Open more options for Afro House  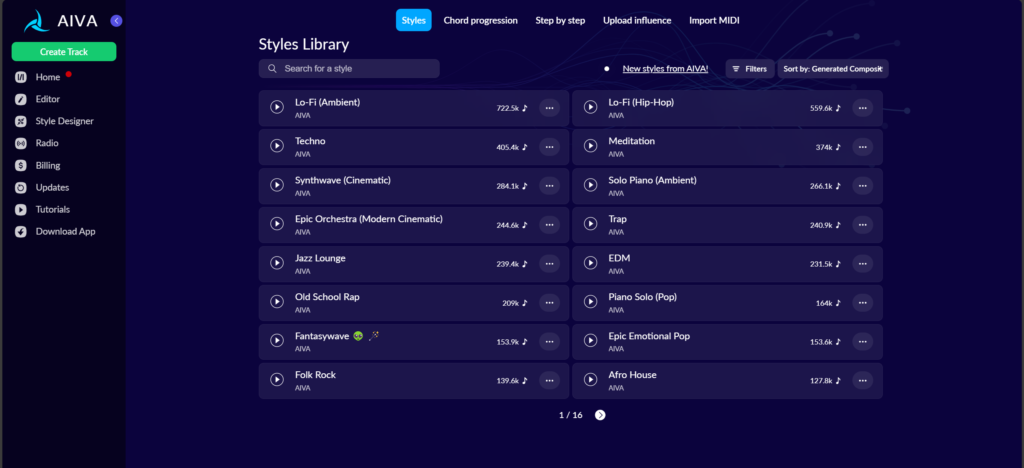863,381
